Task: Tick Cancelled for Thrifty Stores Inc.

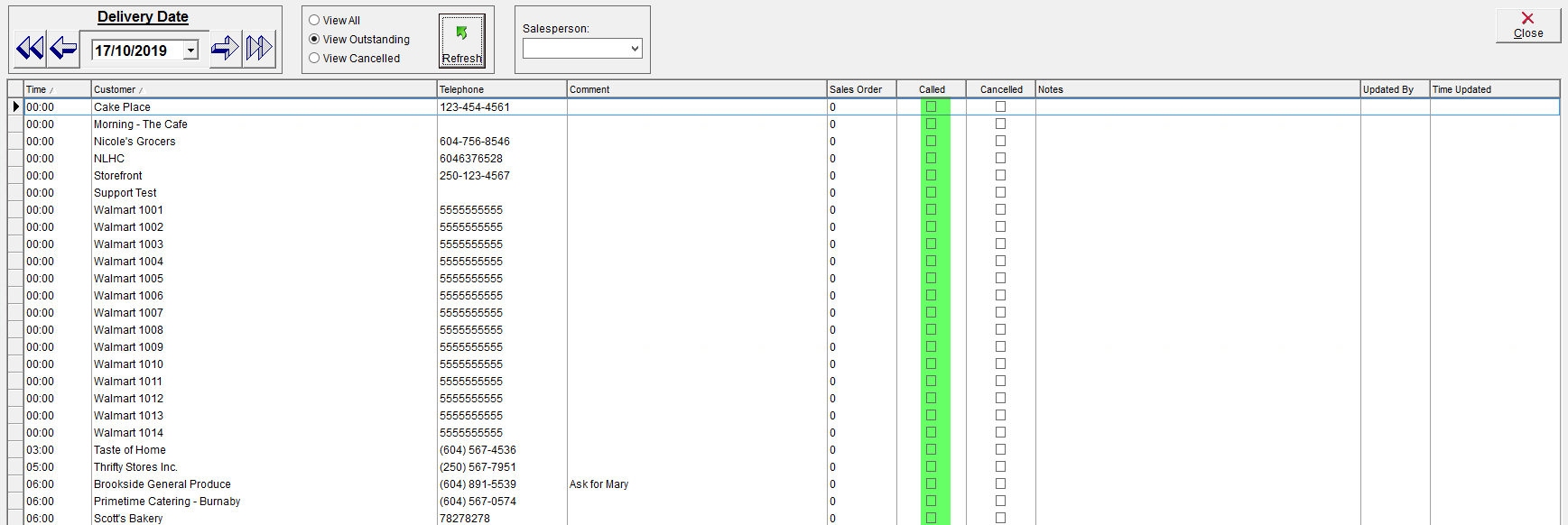Action: point(1000,466)
